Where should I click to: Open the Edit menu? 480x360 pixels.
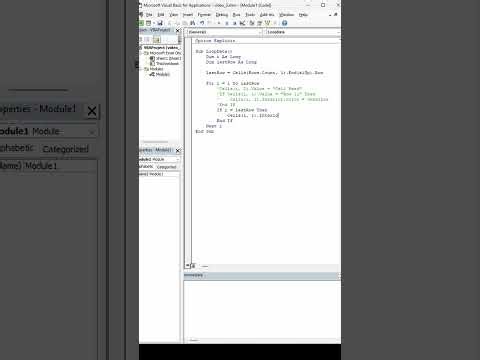pyautogui.click(x=161, y=15)
